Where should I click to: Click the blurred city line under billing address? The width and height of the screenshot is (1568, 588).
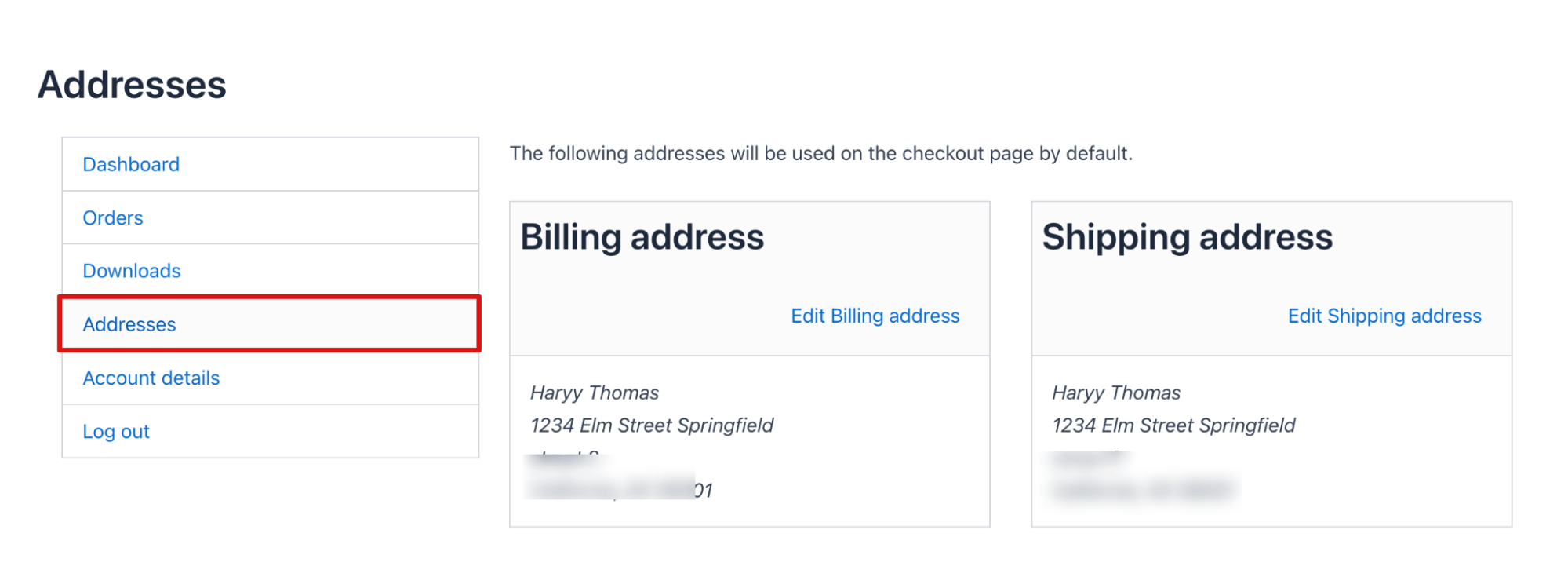pos(620,488)
